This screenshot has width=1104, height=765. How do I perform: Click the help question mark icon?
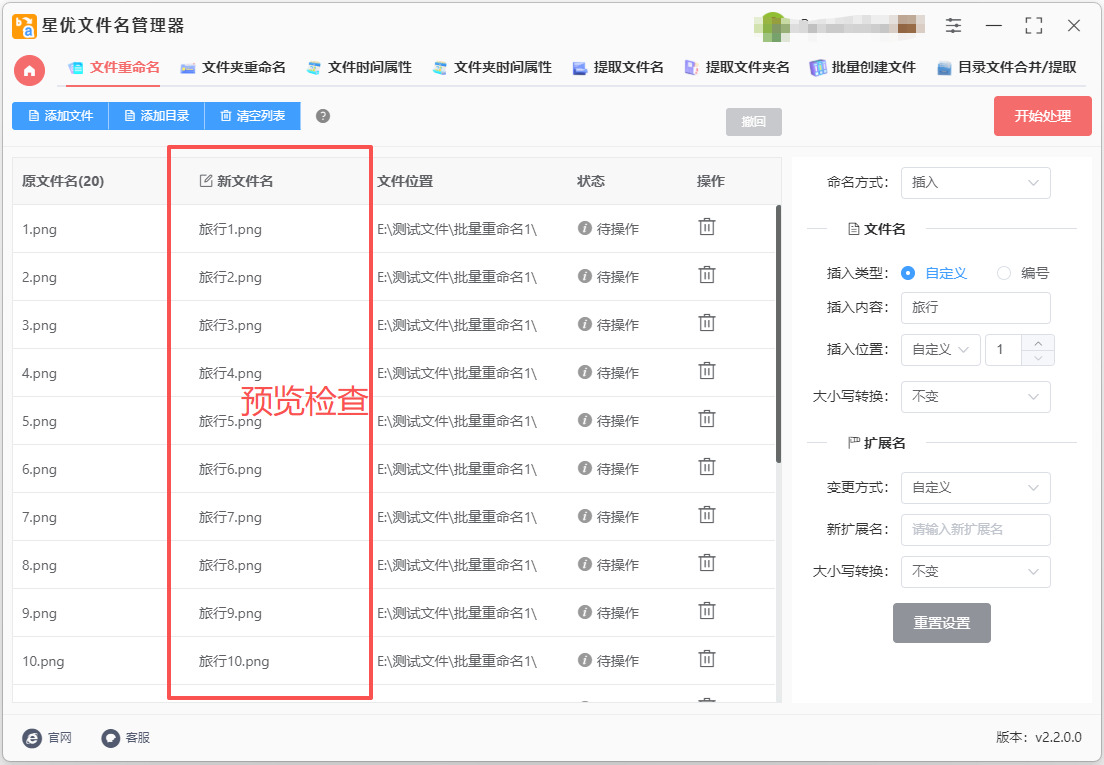tap(323, 116)
